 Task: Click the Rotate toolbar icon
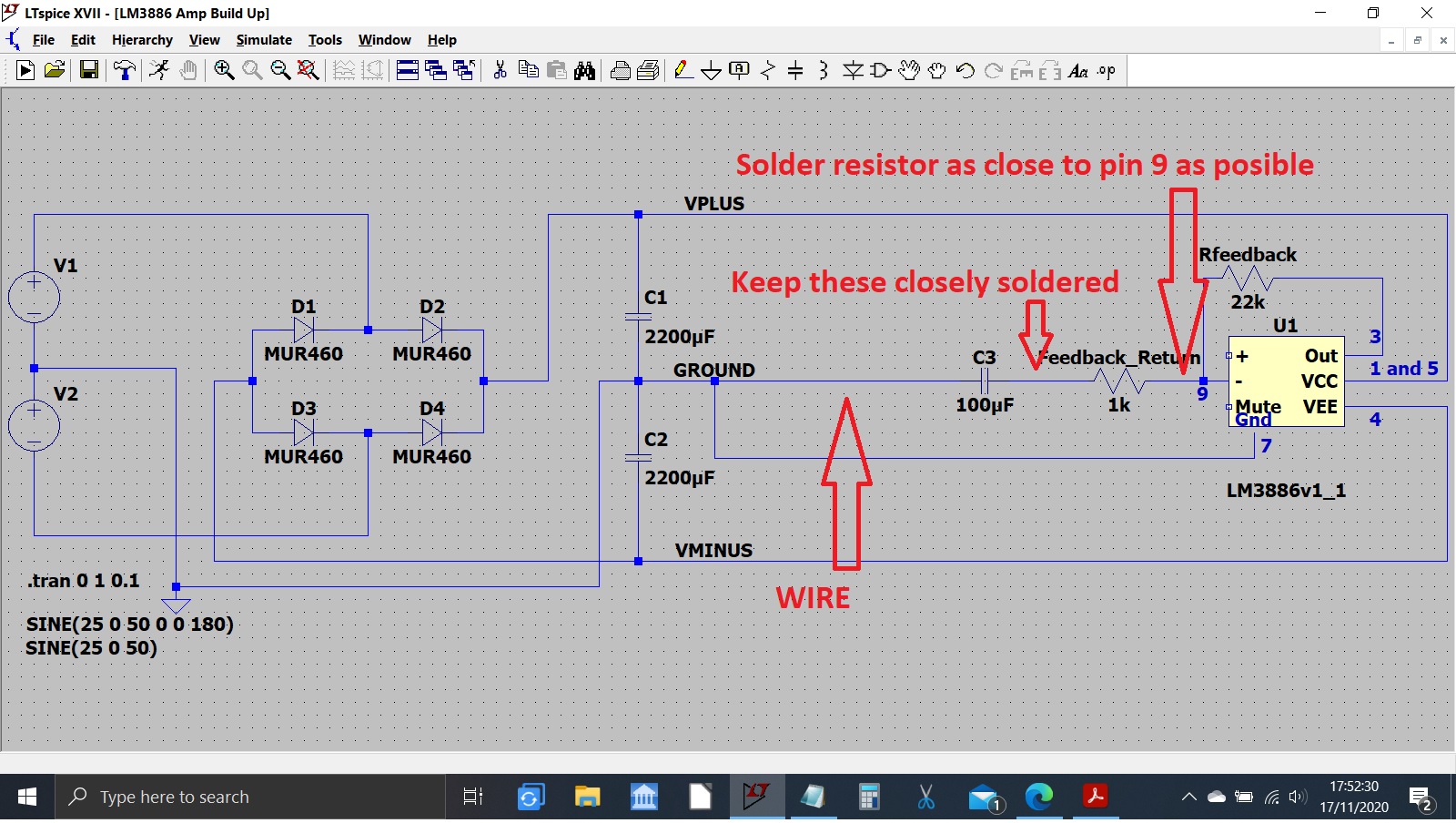1022,70
